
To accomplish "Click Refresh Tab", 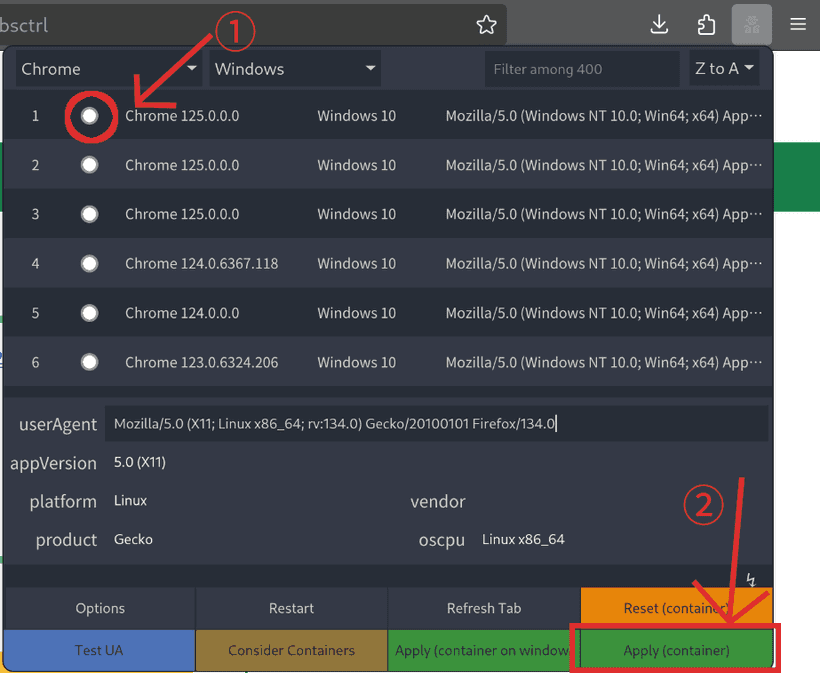I will [x=483, y=608].
